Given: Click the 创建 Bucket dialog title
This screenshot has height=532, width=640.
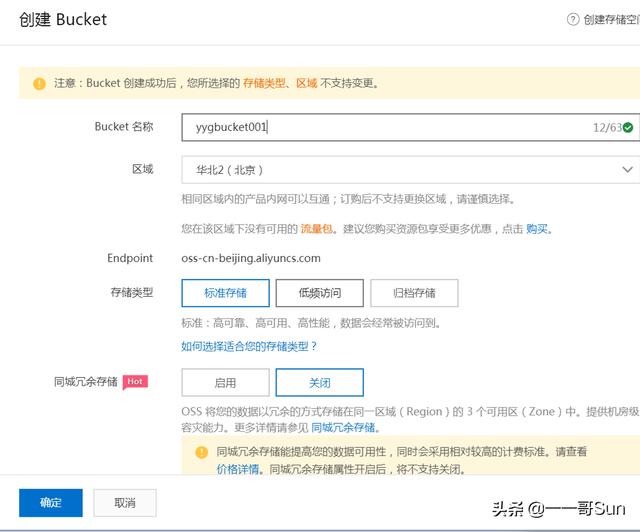Looking at the screenshot, I should click(x=63, y=20).
